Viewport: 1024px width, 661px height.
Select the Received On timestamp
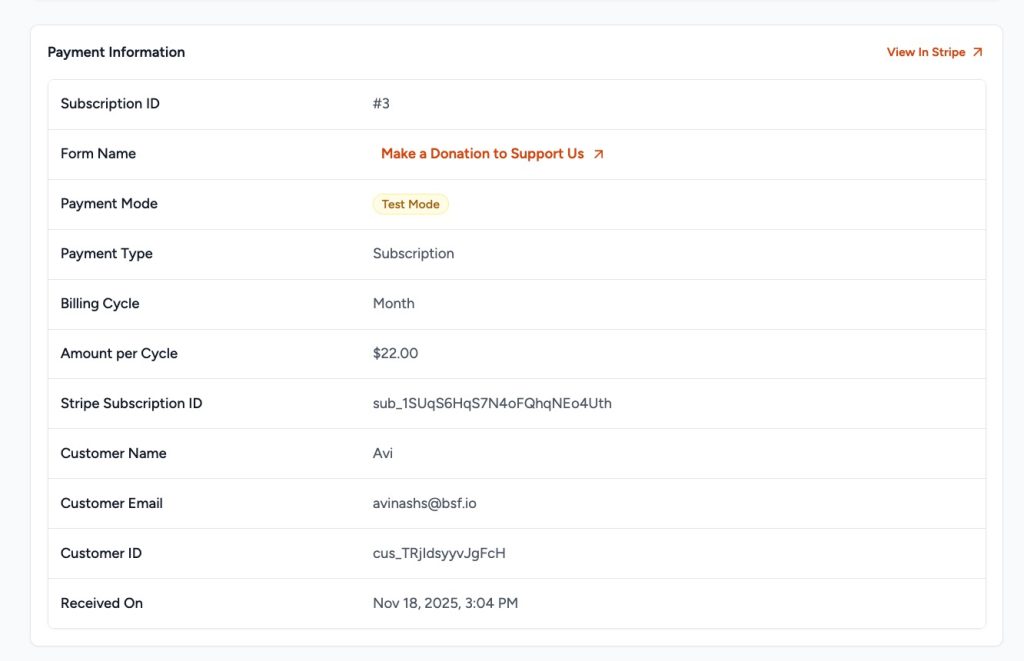[443, 603]
